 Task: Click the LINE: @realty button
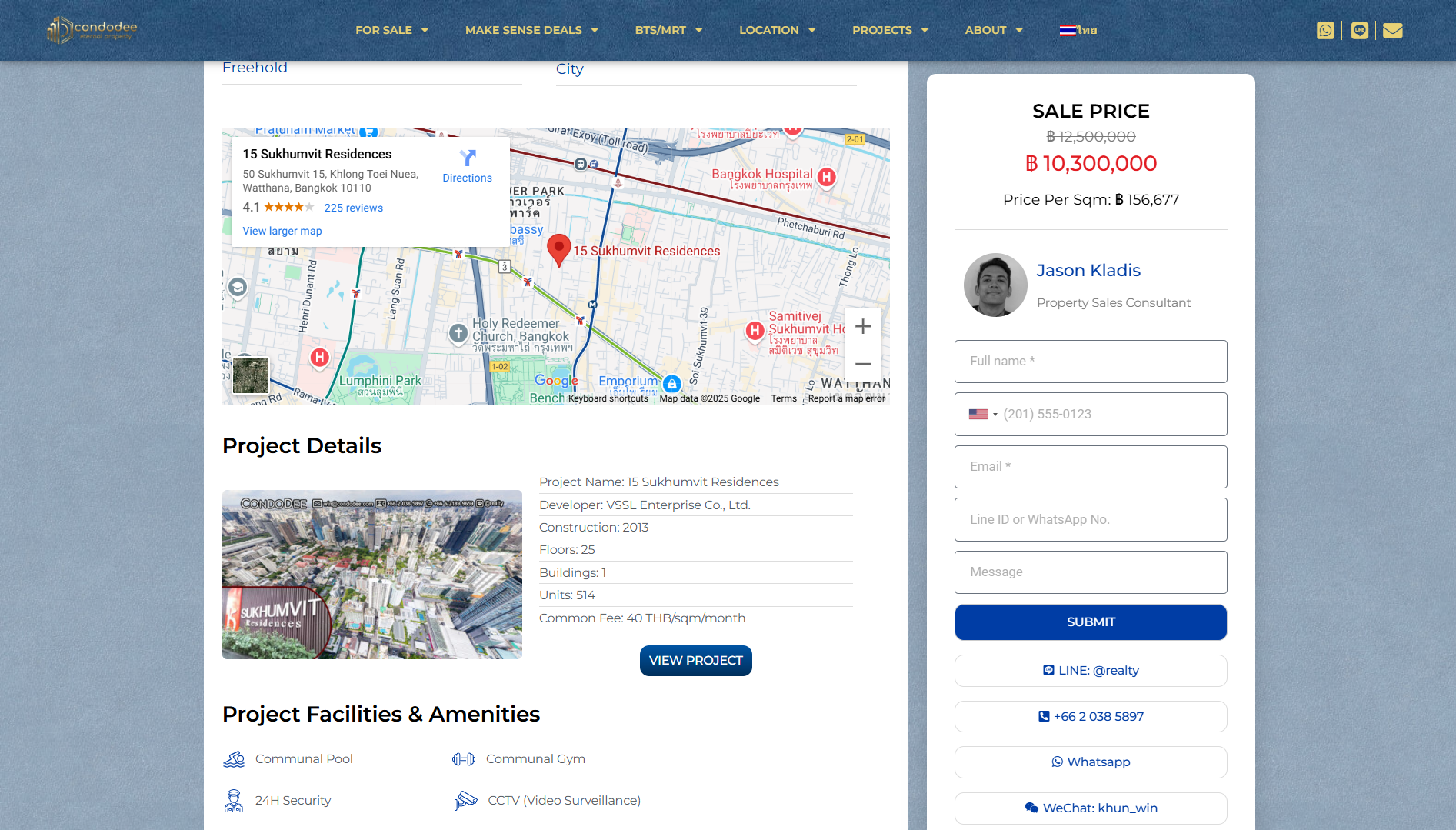tap(1091, 671)
